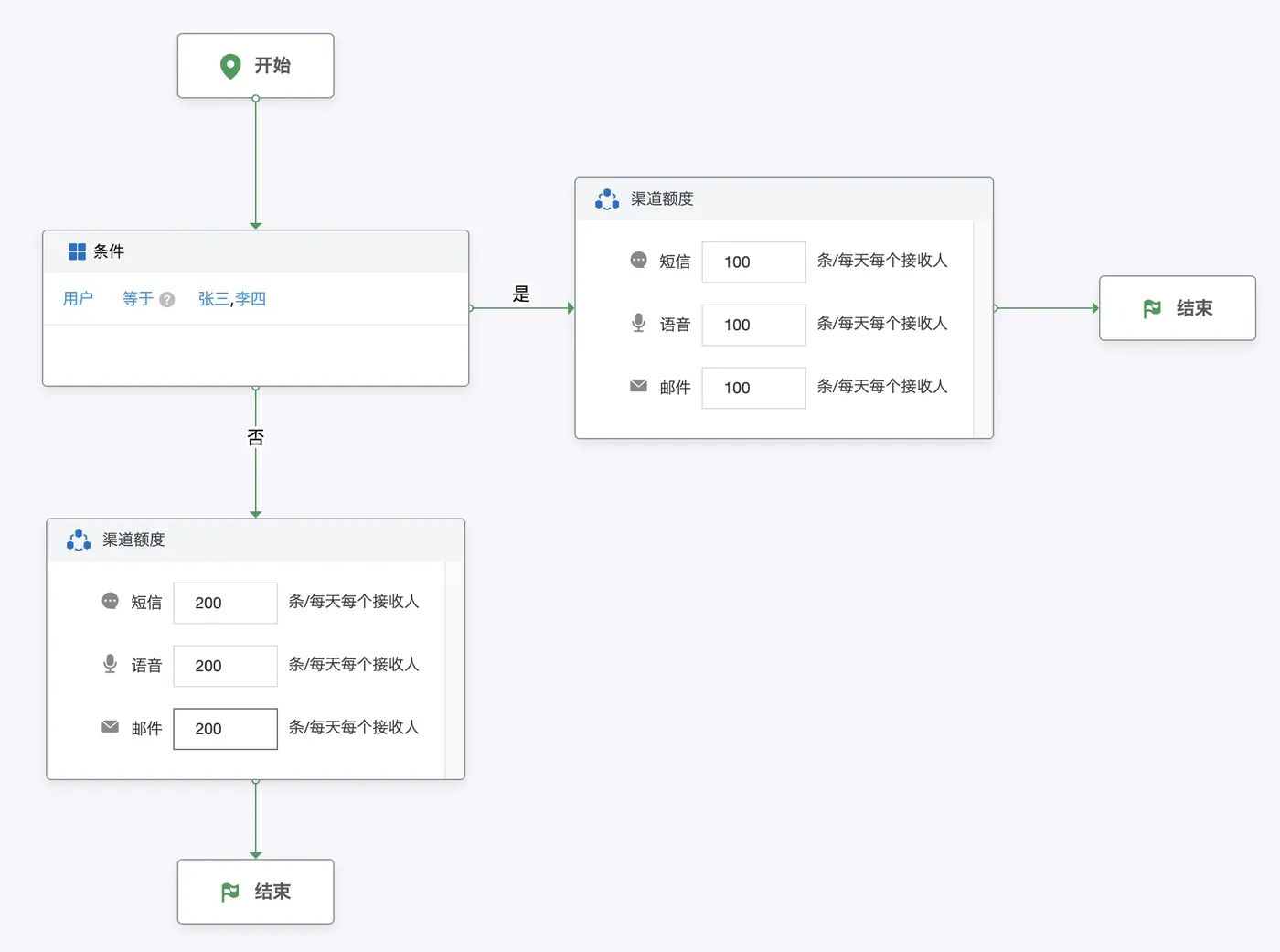This screenshot has width=1280, height=952.
Task: Focus the 短信 quota input showing 200
Action: pos(226,604)
